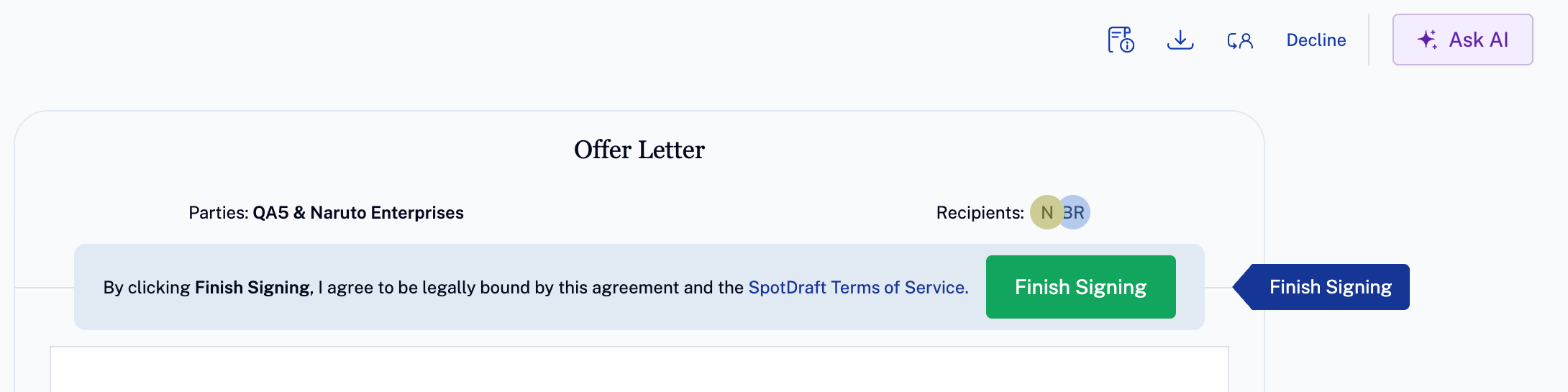Decline the offer letter
Viewport: 1568px width, 392px height.
1316,40
